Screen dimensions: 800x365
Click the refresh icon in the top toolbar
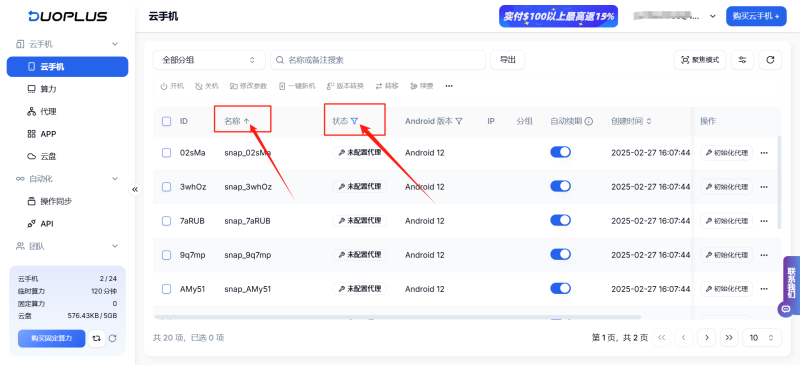(770, 60)
